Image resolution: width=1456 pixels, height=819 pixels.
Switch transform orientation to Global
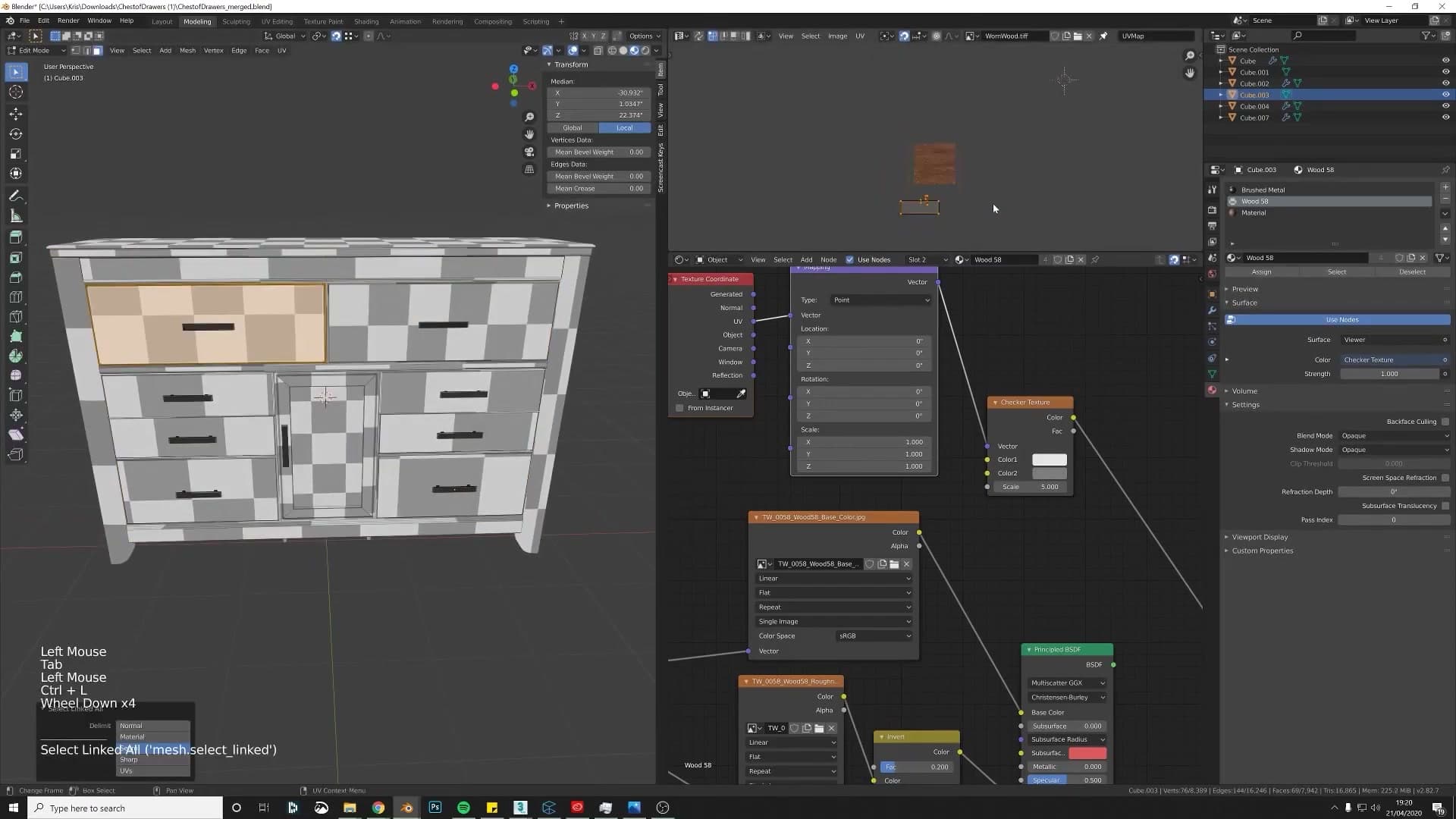[573, 128]
